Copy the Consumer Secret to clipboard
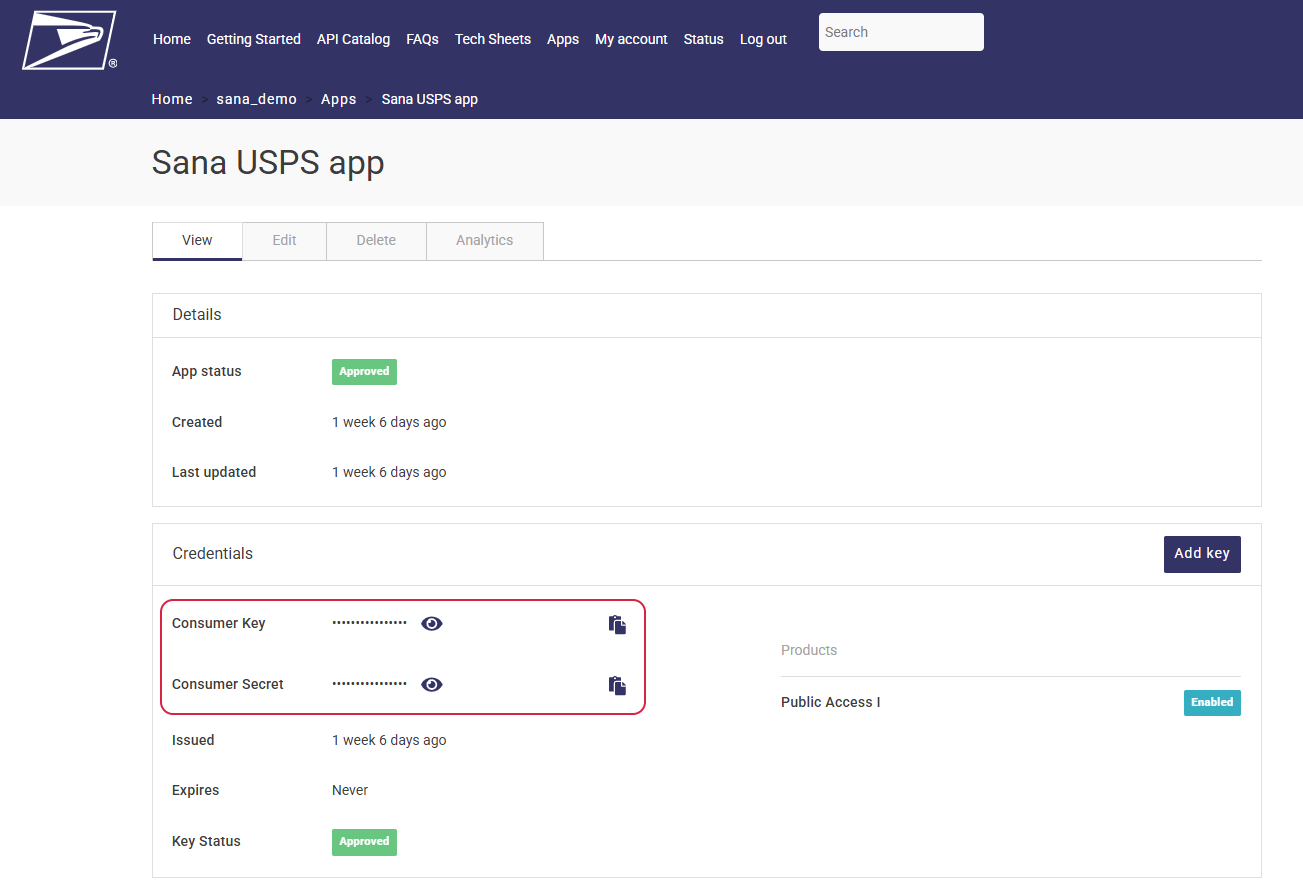Image resolution: width=1303 pixels, height=896 pixels. pyautogui.click(x=618, y=685)
